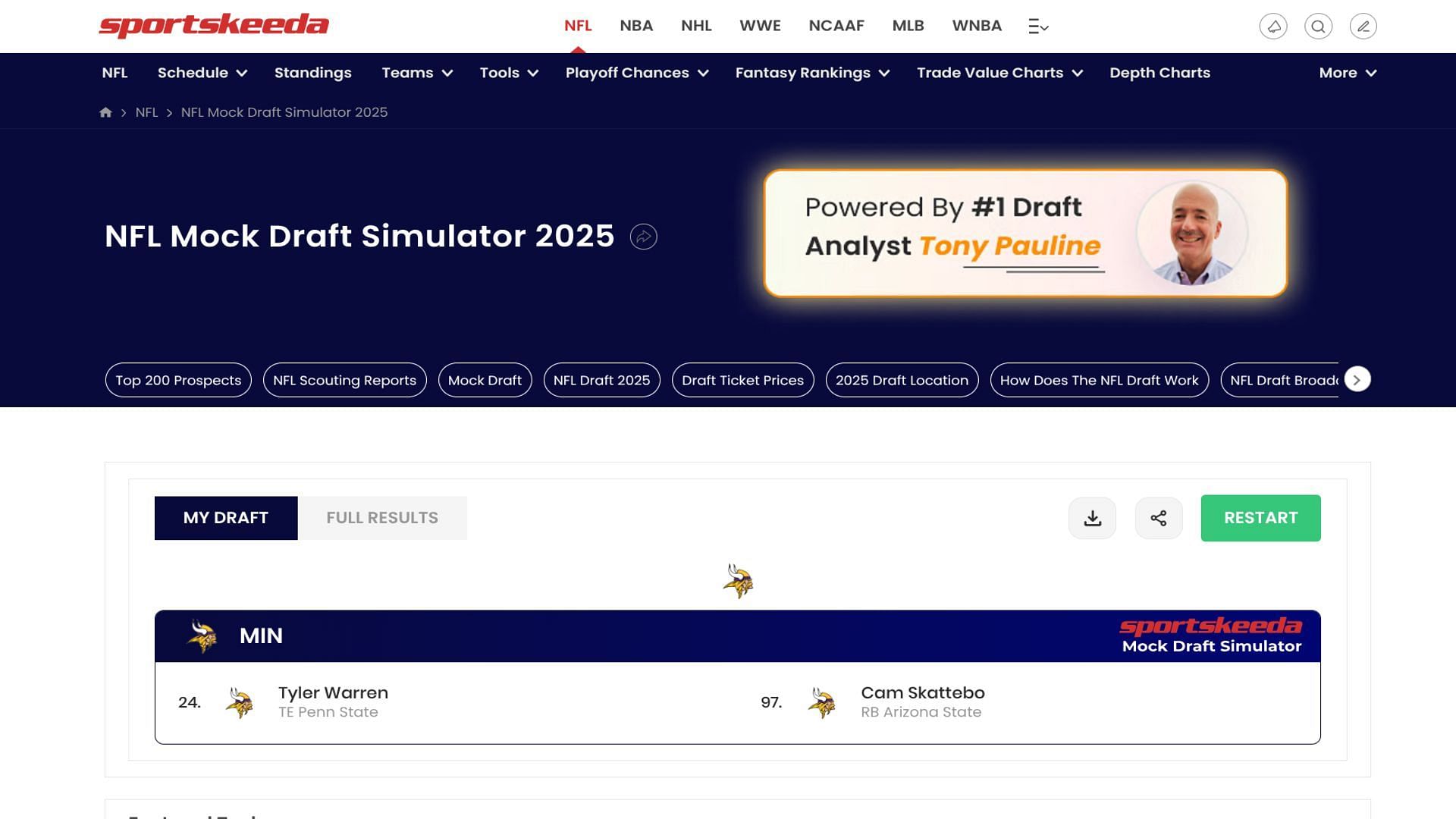1456x819 pixels.
Task: Click the download icon to save draft
Action: [x=1092, y=517]
